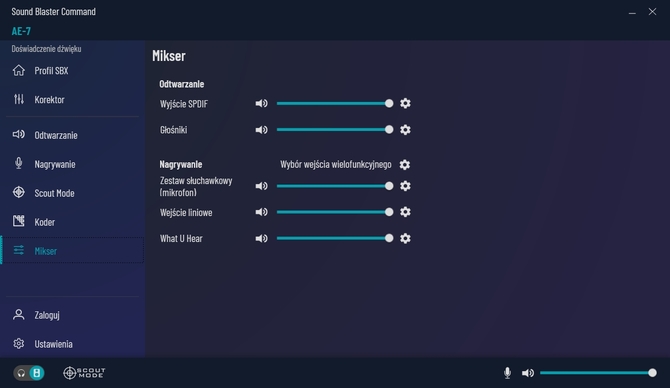Minimize the Sound Blaster Command window
Image resolution: width=670 pixels, height=388 pixels.
tap(632, 12)
